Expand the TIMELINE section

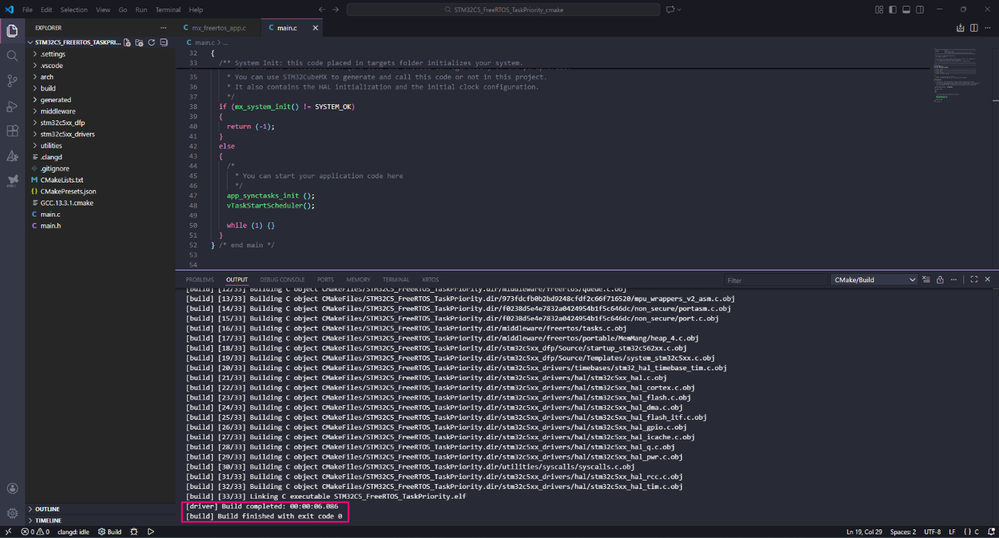[x=100, y=521]
